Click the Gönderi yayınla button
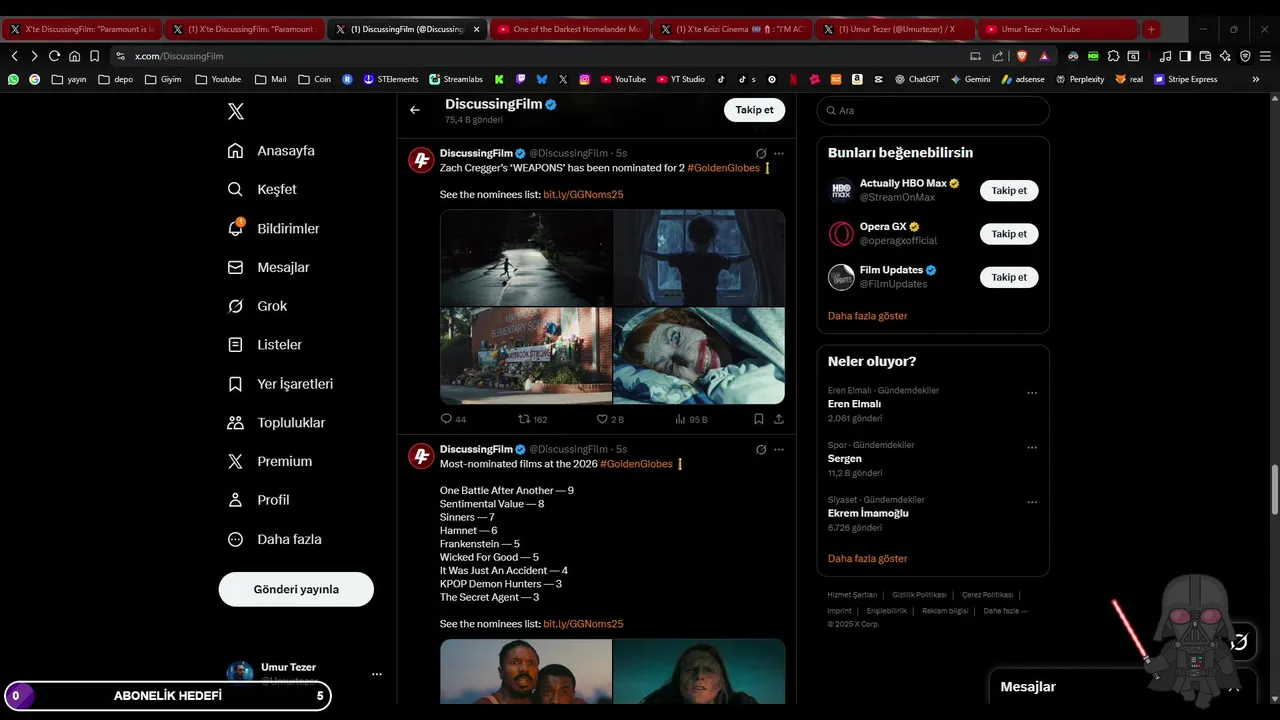The width and height of the screenshot is (1280, 720). click(296, 589)
